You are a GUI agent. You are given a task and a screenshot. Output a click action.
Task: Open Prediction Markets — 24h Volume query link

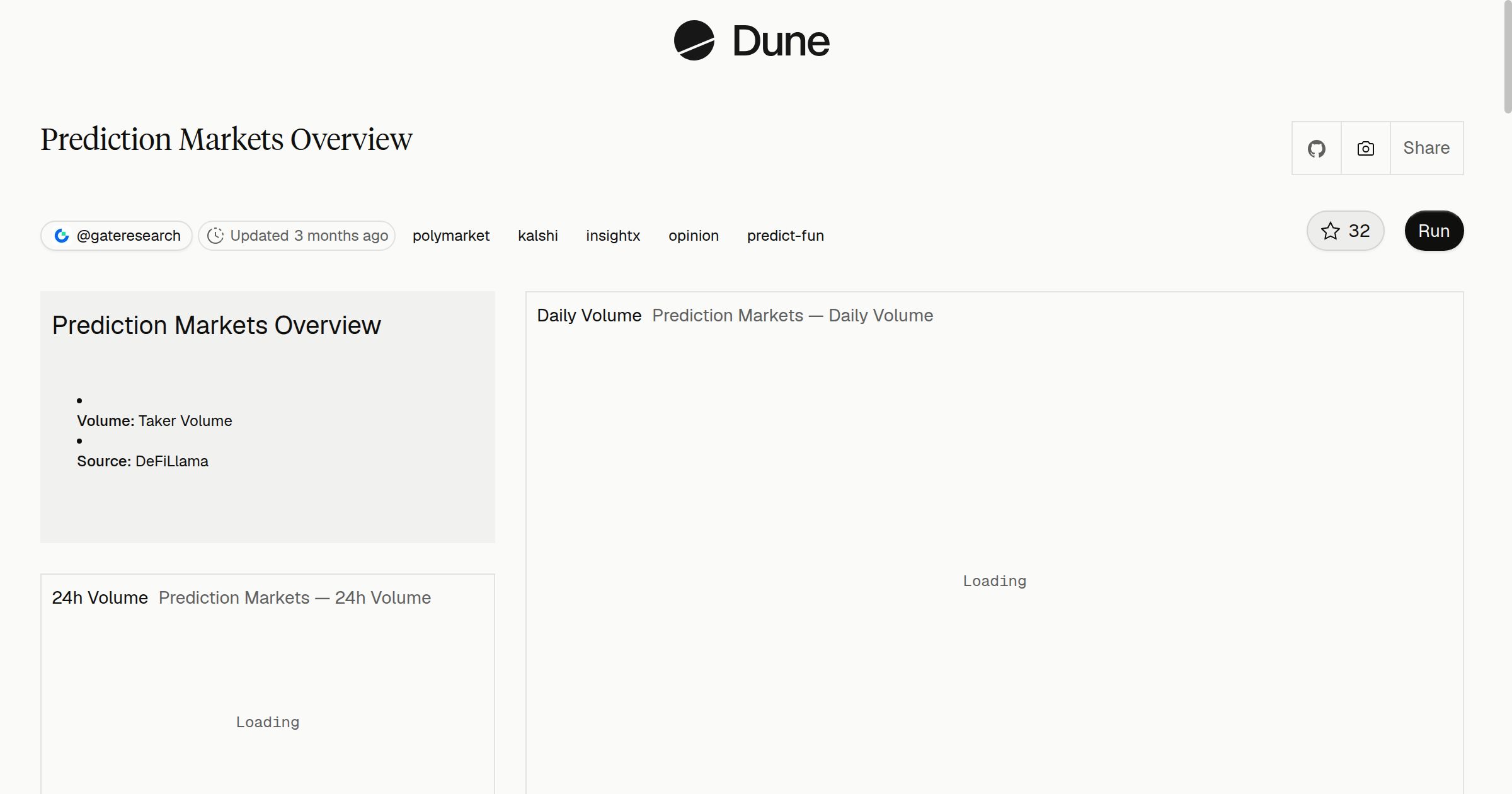(295, 597)
